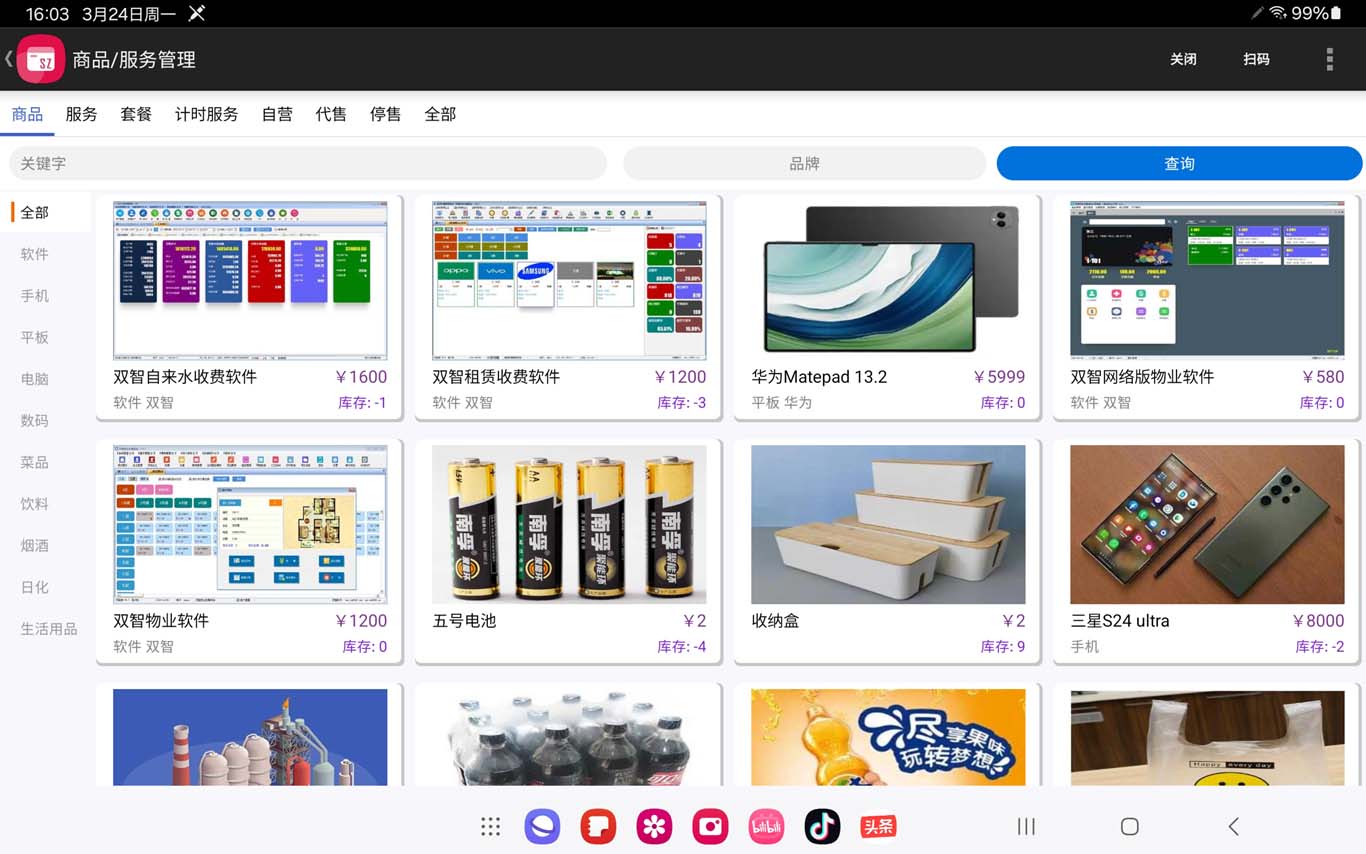Tap the Wi-Fi status icon
This screenshot has height=854, width=1366.
1277,13
